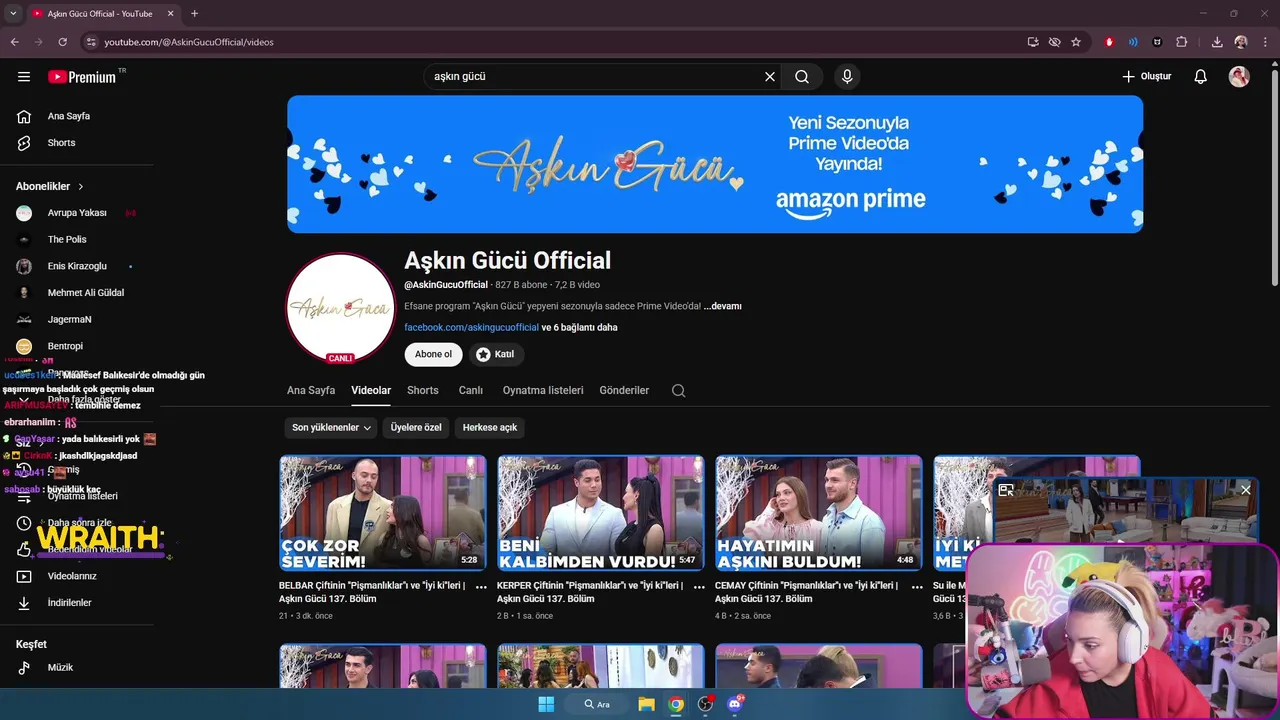Bookmark the page with the star icon
Viewport: 1280px width, 720px height.
pyautogui.click(x=1076, y=42)
